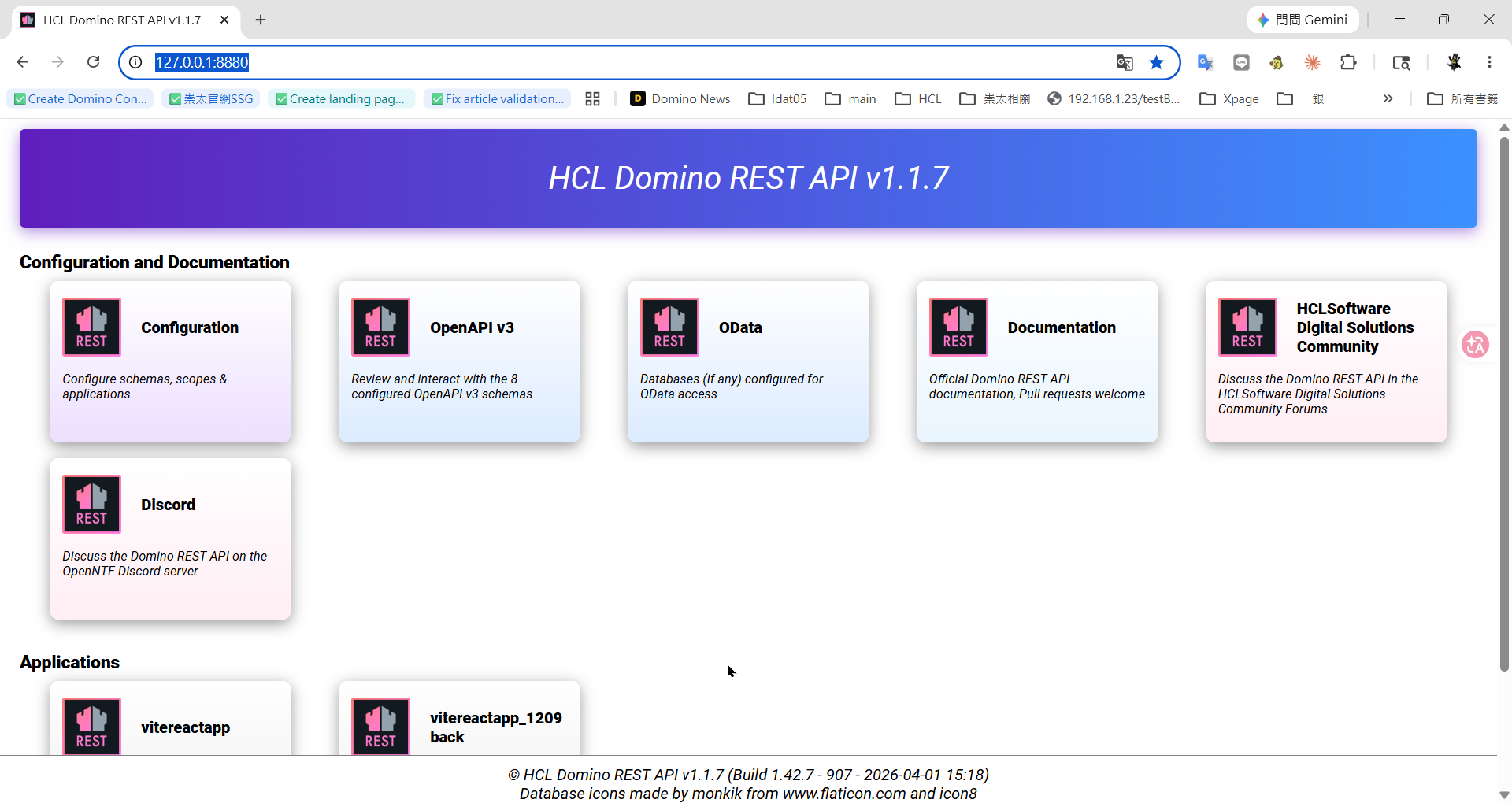Go forward to the next page
Image resolution: width=1512 pixels, height=803 pixels.
tap(57, 62)
